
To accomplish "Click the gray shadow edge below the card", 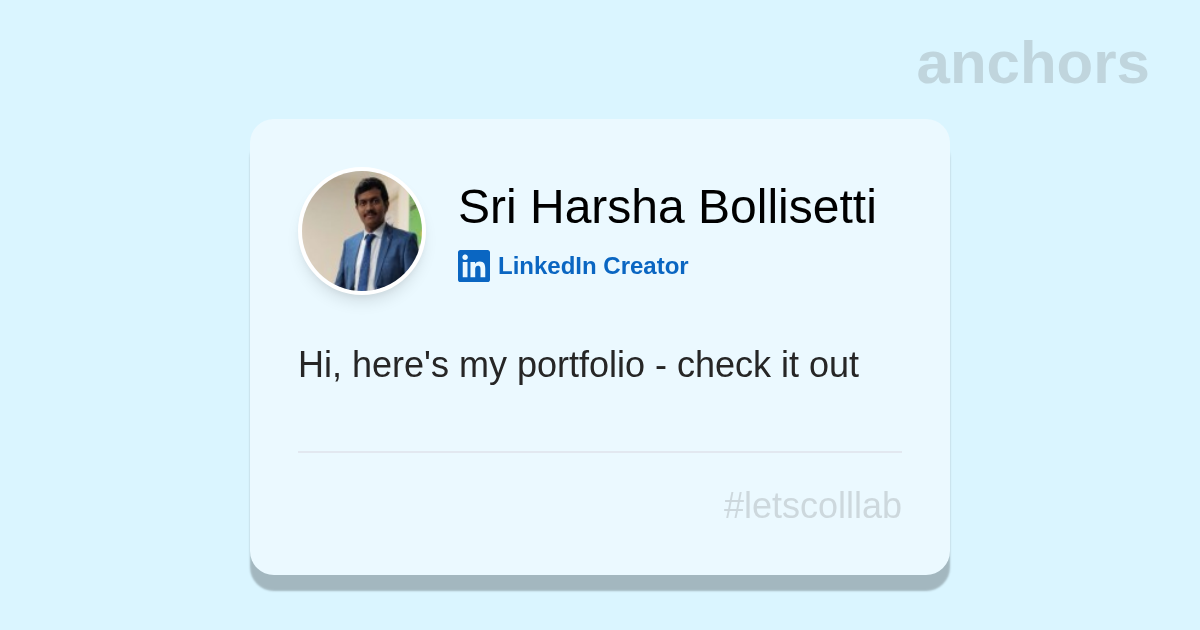I will (600, 582).
